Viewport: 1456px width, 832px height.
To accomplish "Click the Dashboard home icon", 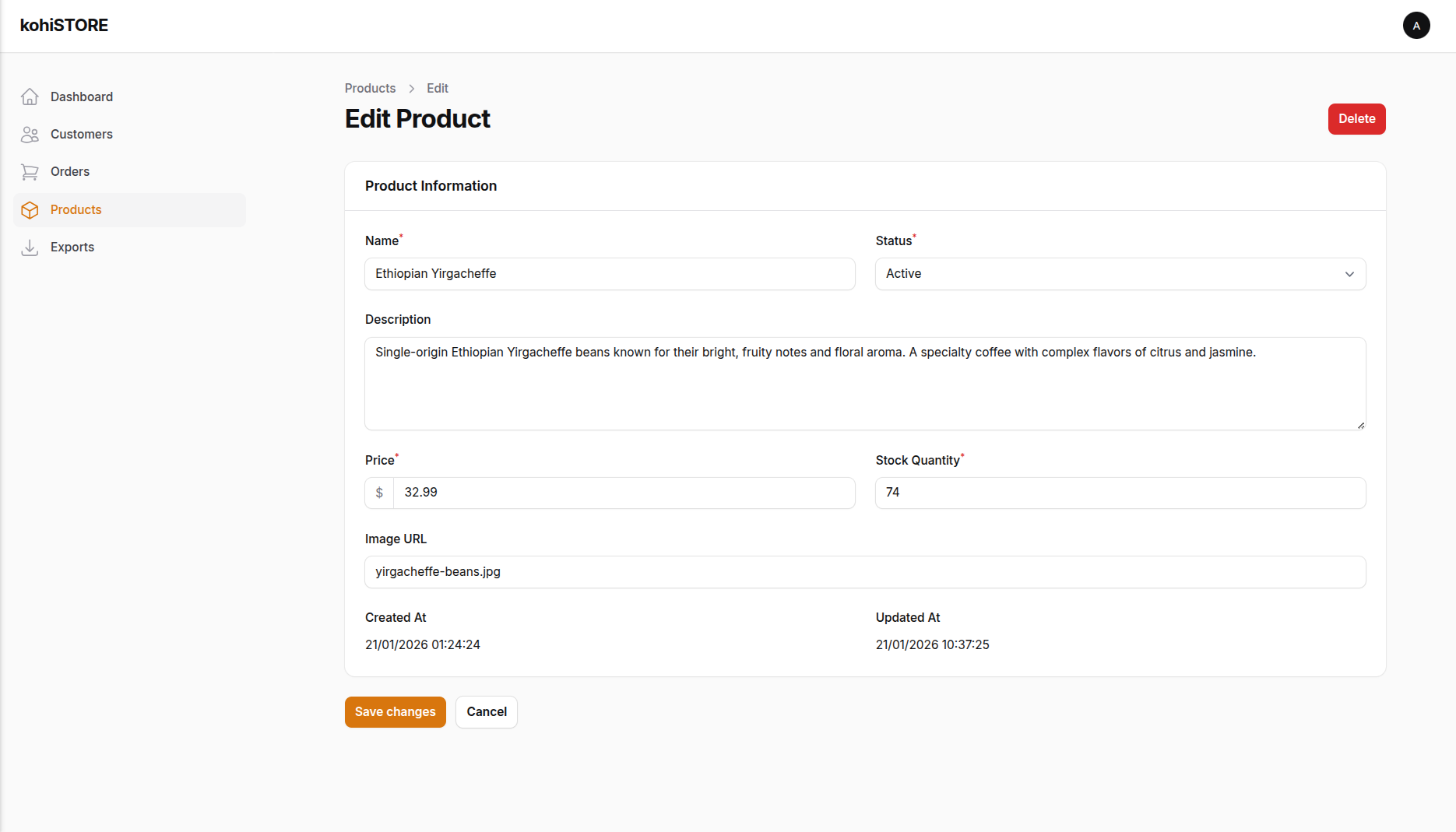I will [x=30, y=97].
